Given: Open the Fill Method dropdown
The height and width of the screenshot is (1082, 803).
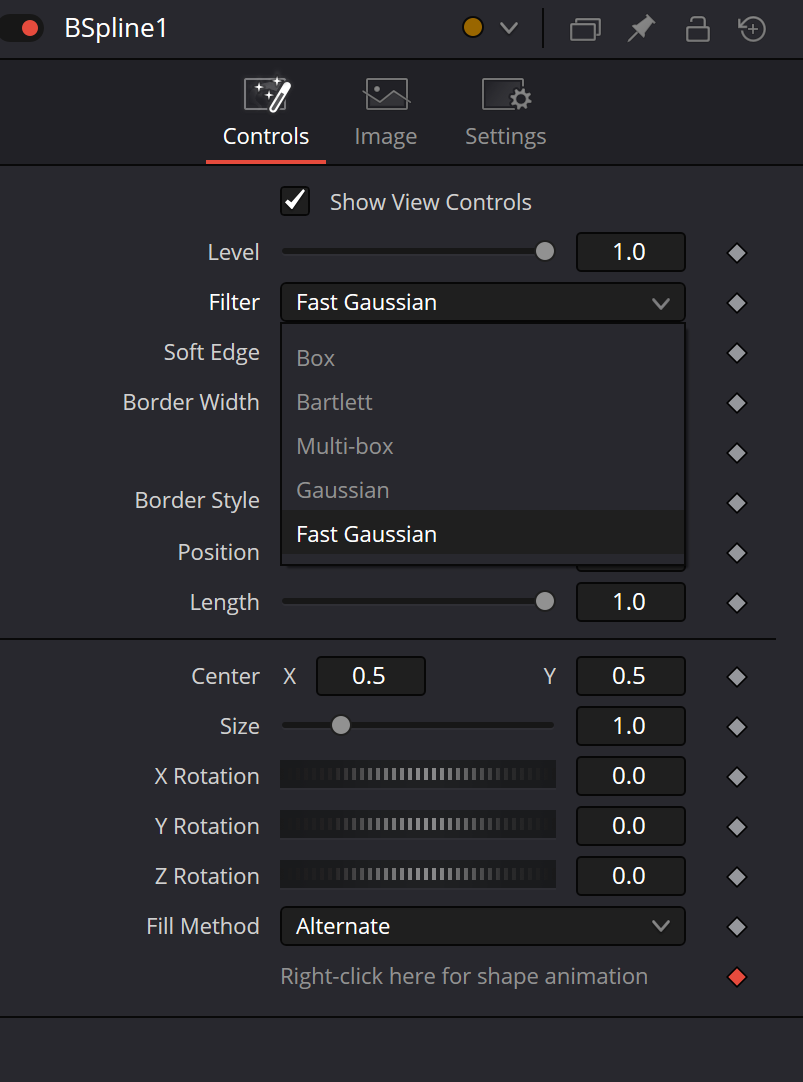Looking at the screenshot, I should 482,926.
